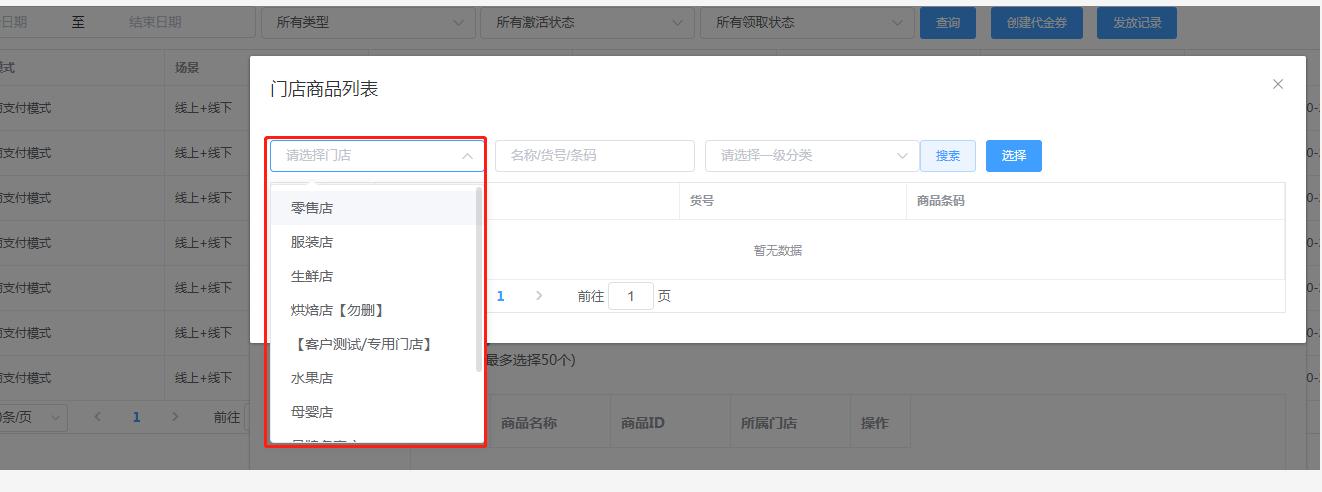Open the 请选择门店 store dropdown

point(377,156)
